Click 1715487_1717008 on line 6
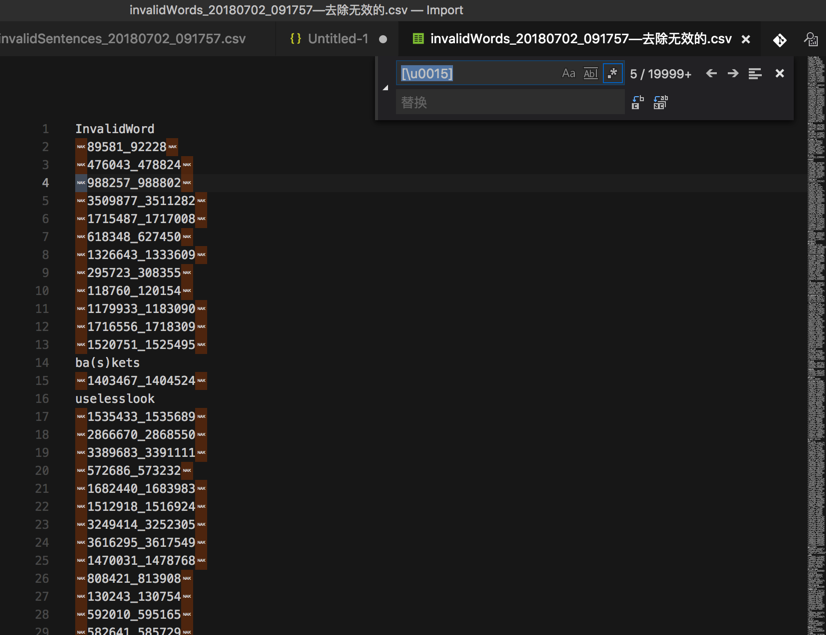The width and height of the screenshot is (826, 635). click(x=141, y=218)
